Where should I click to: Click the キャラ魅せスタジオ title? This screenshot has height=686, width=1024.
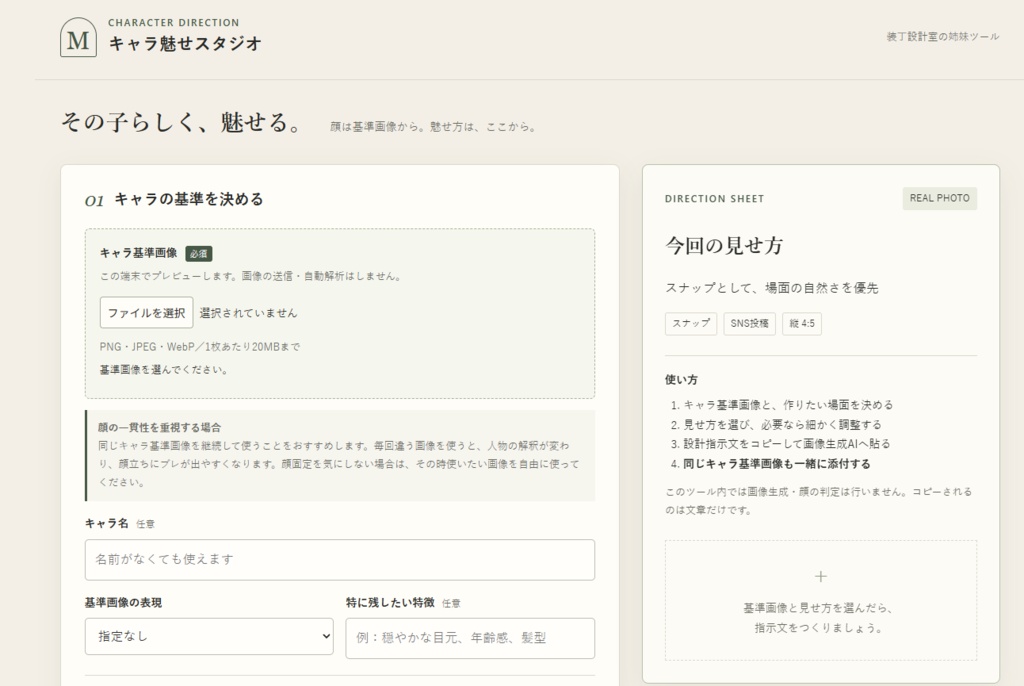coord(185,43)
